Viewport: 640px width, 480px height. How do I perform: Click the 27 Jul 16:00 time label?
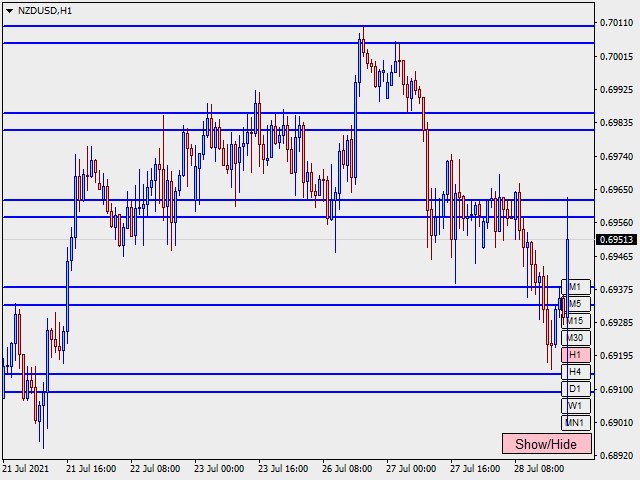click(x=475, y=469)
